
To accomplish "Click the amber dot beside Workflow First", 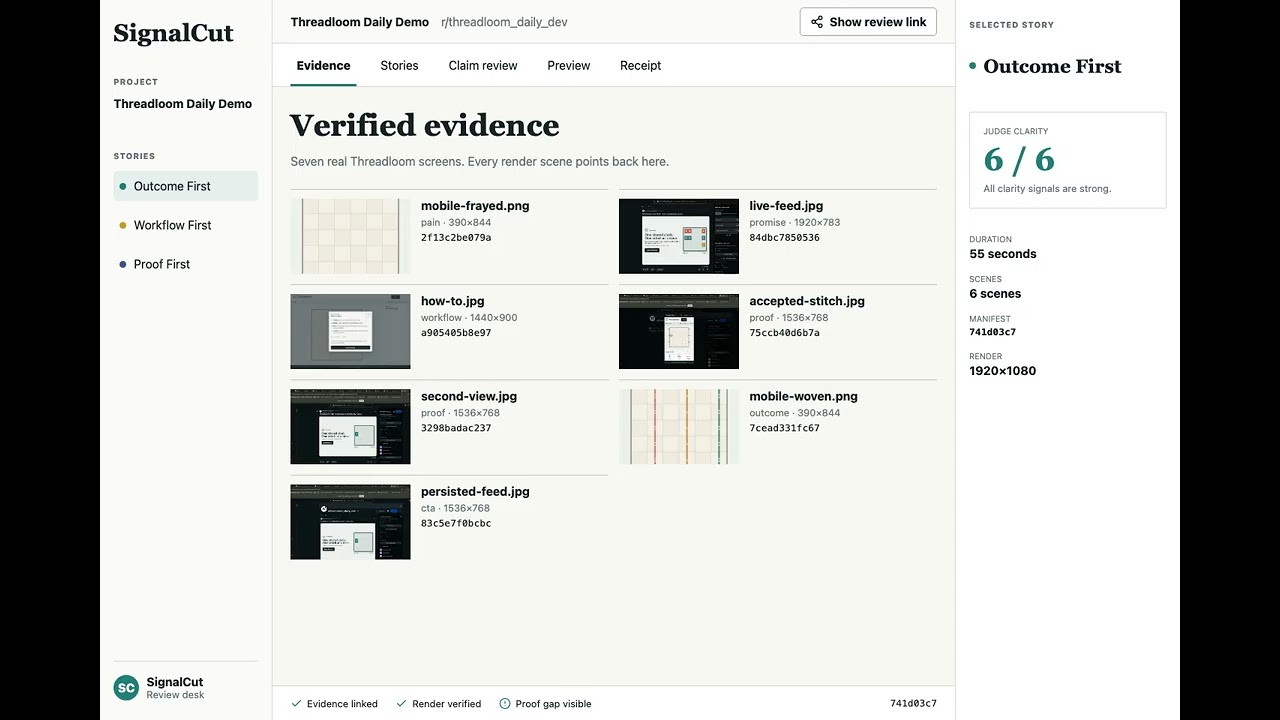I will tap(123, 225).
